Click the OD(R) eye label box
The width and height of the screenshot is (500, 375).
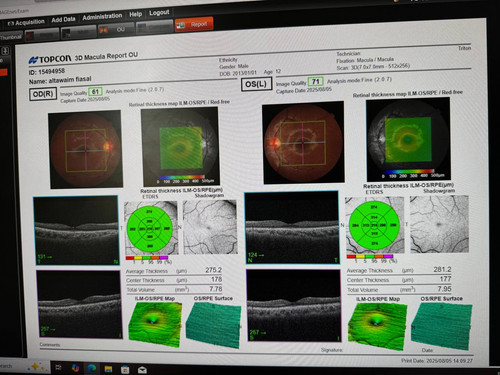click(43, 94)
